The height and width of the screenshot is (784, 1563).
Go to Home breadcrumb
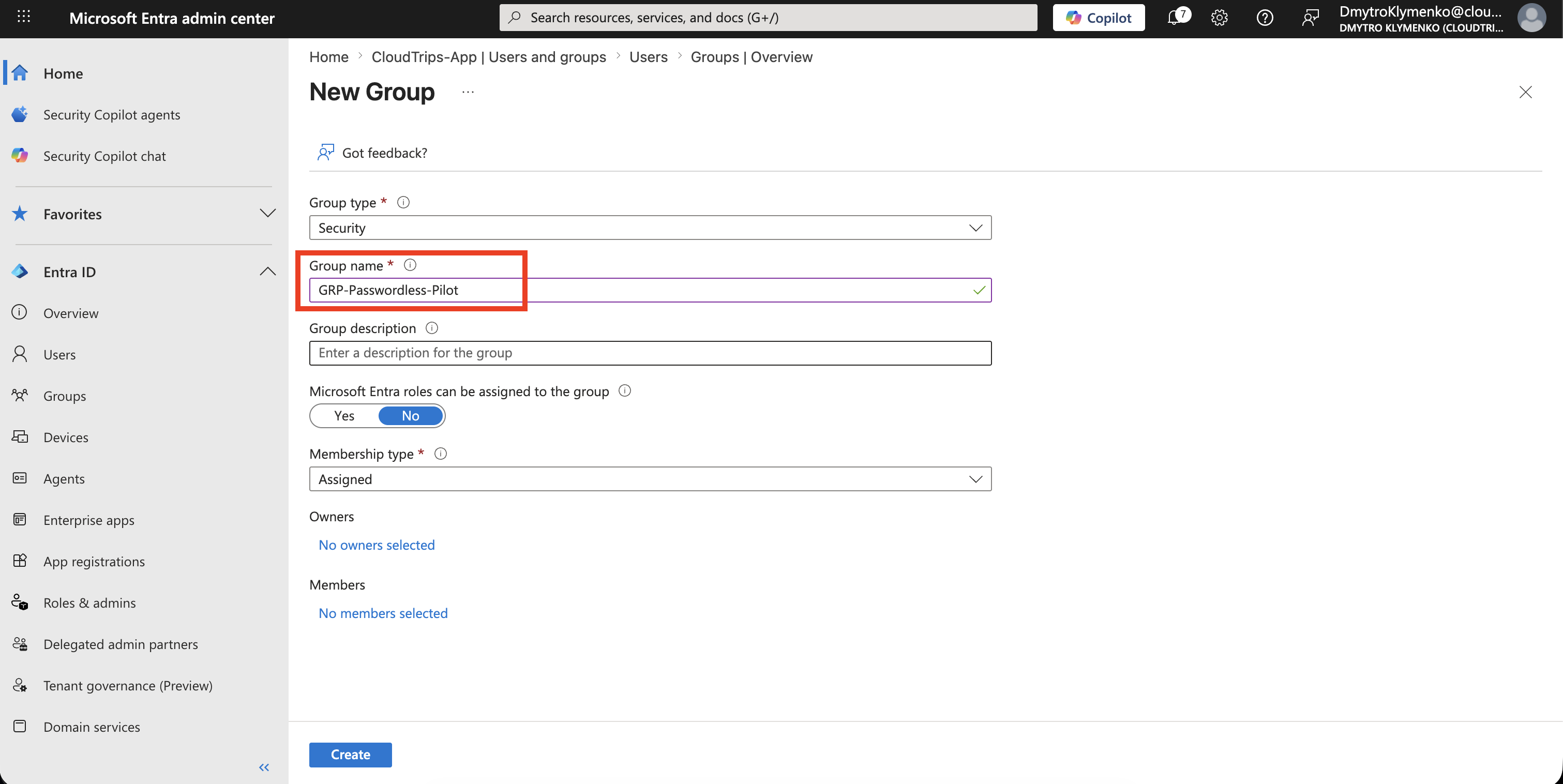point(328,57)
